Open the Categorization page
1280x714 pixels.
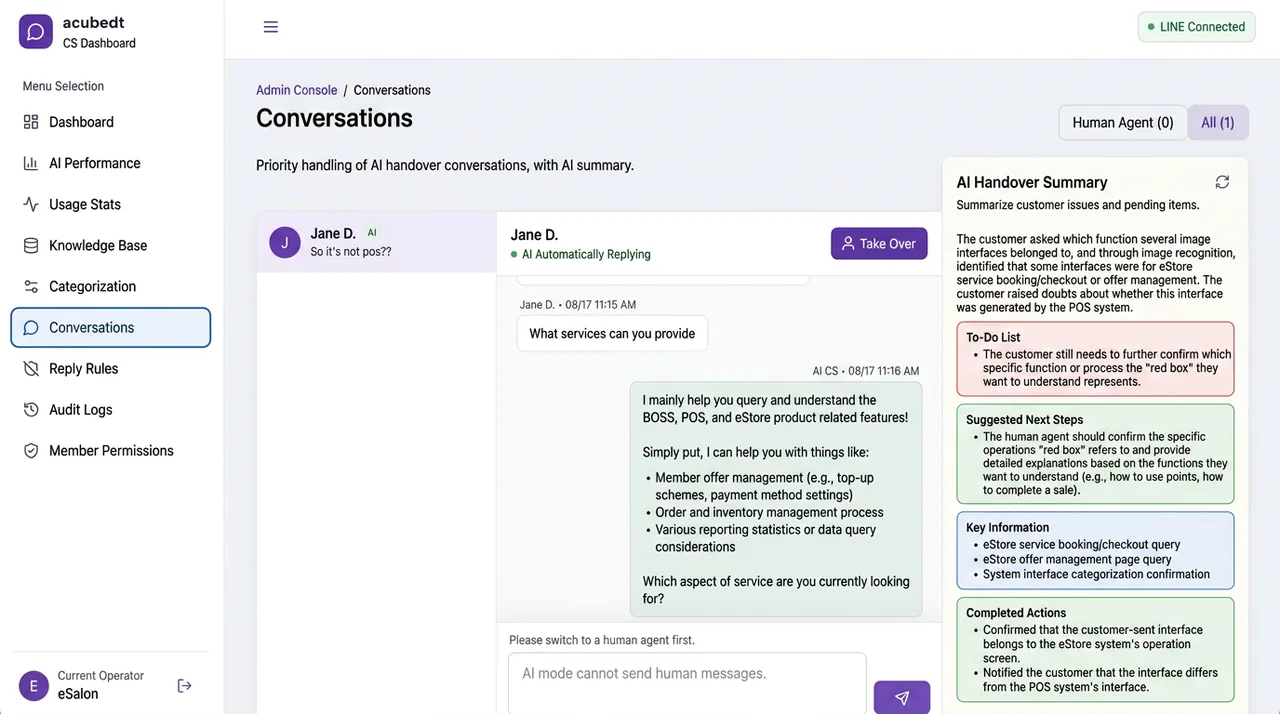click(110, 286)
